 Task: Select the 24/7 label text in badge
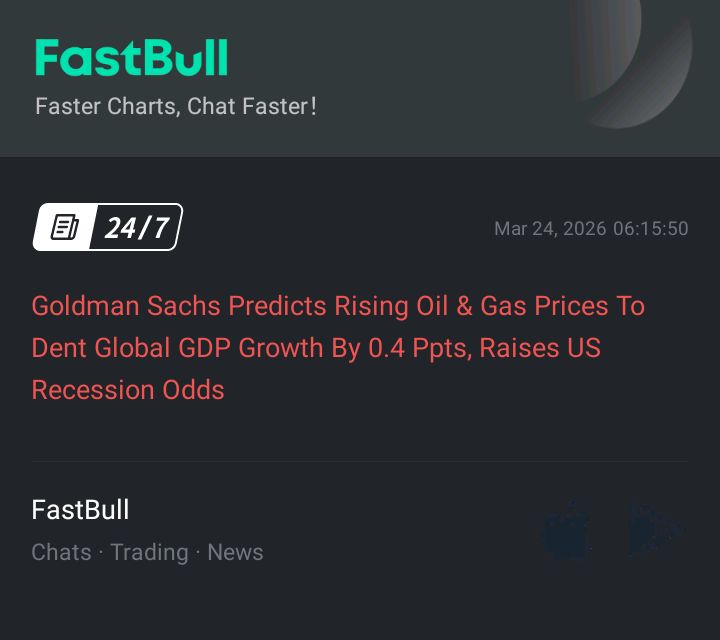click(137, 228)
